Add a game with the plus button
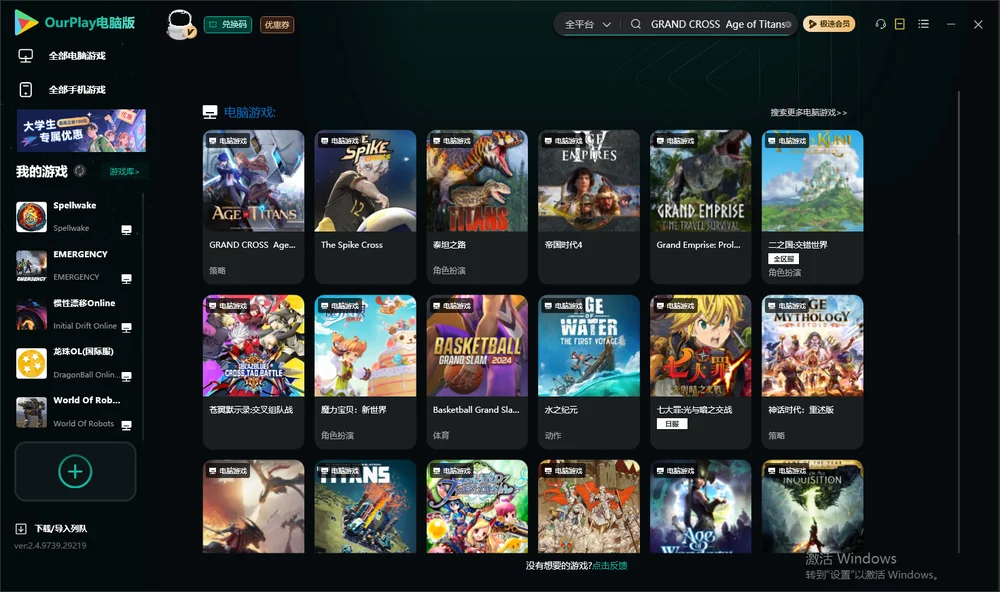The height and width of the screenshot is (592, 1000). coord(75,471)
